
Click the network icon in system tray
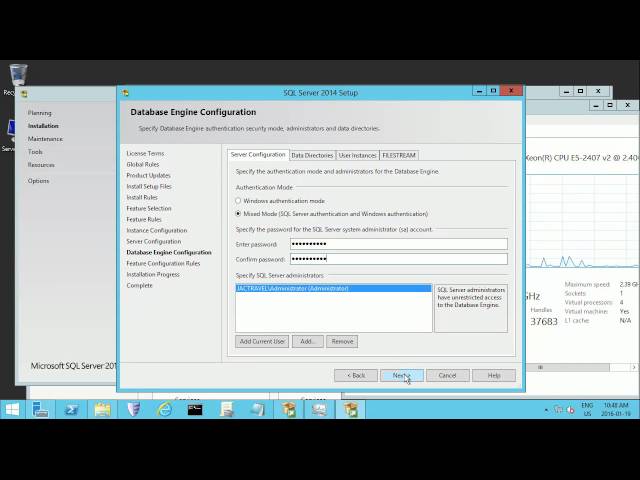coord(558,409)
